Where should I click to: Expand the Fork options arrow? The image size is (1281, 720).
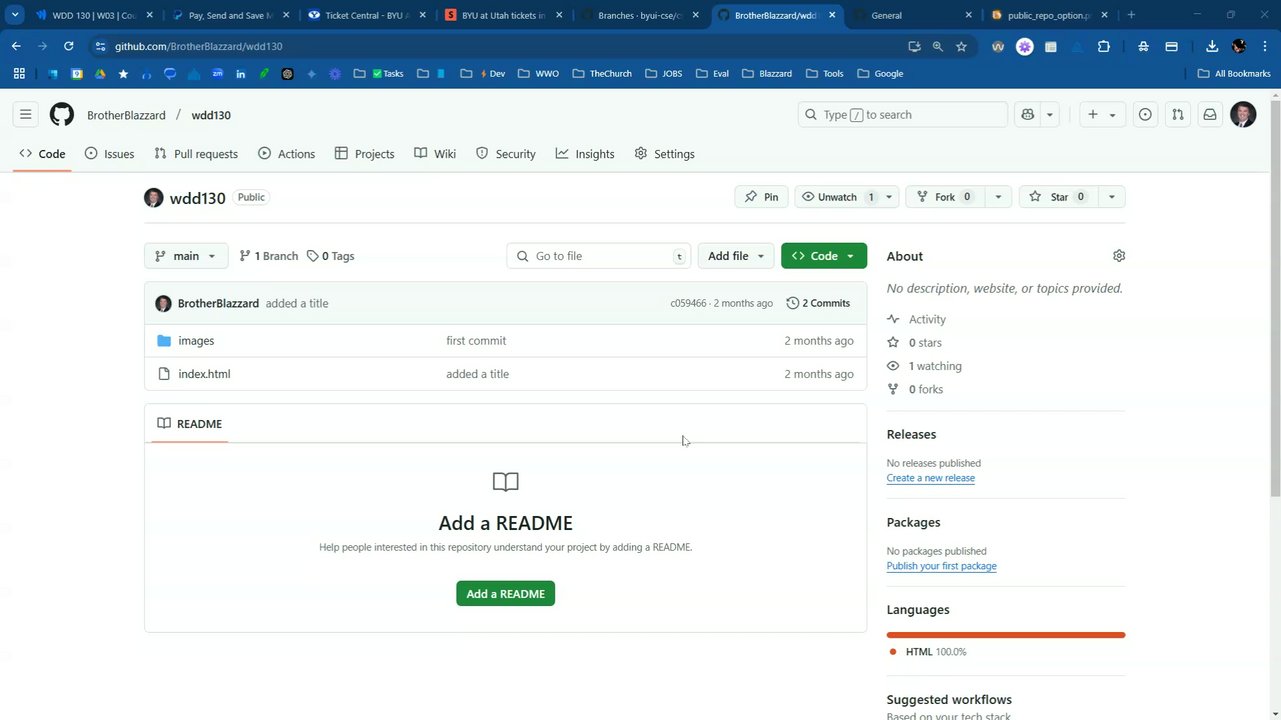click(997, 197)
